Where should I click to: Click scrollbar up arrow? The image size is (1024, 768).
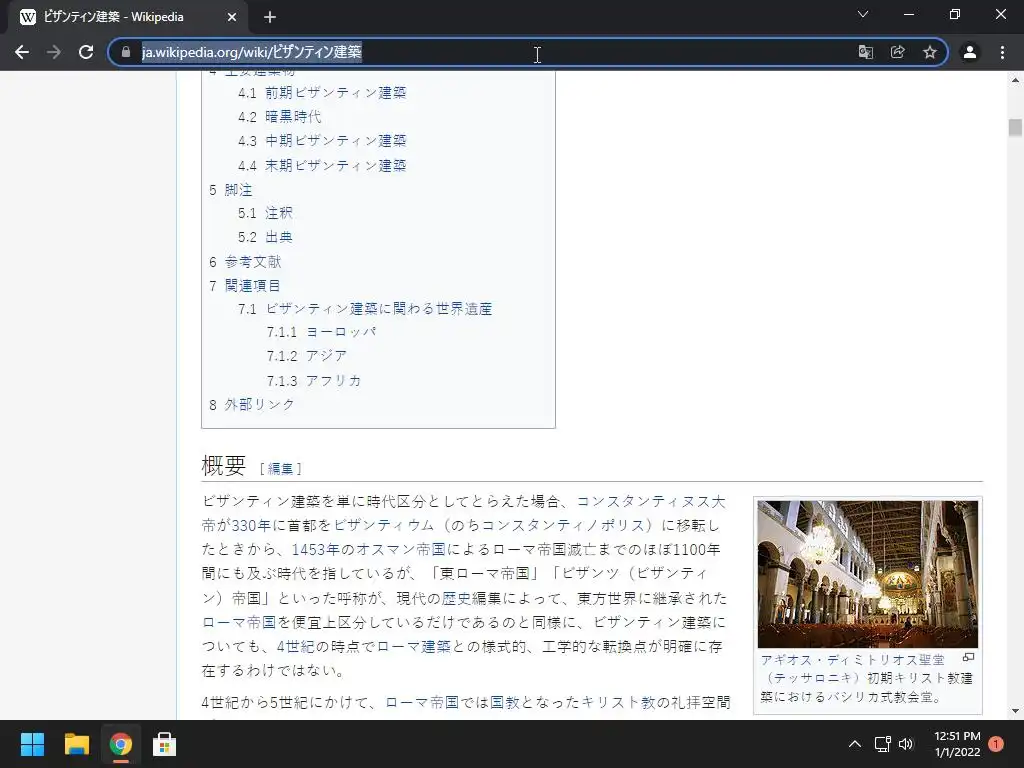(x=1015, y=80)
